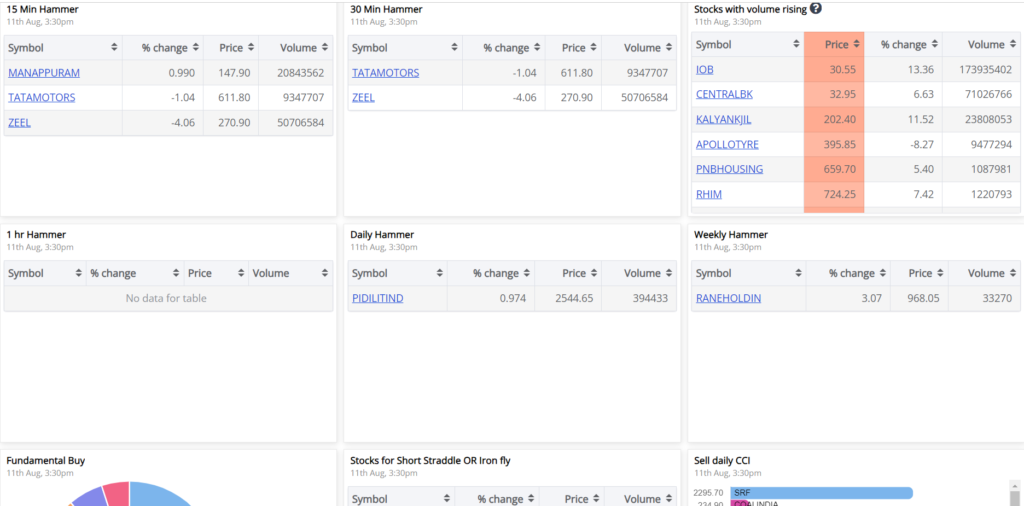
Task: Open ZEEL link in 30 Min Hammer
Action: pos(363,97)
